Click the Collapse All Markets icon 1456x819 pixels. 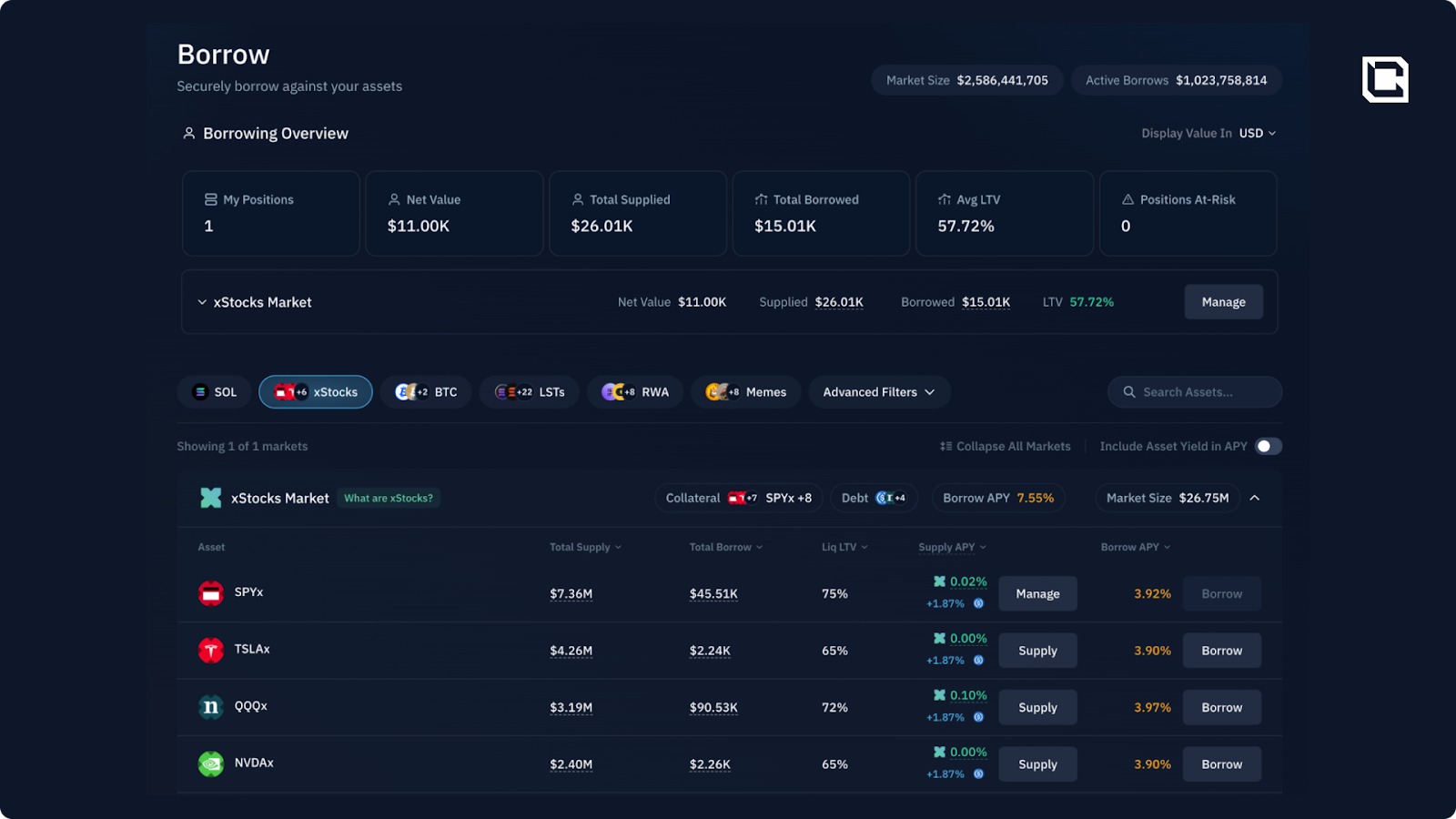pos(945,446)
